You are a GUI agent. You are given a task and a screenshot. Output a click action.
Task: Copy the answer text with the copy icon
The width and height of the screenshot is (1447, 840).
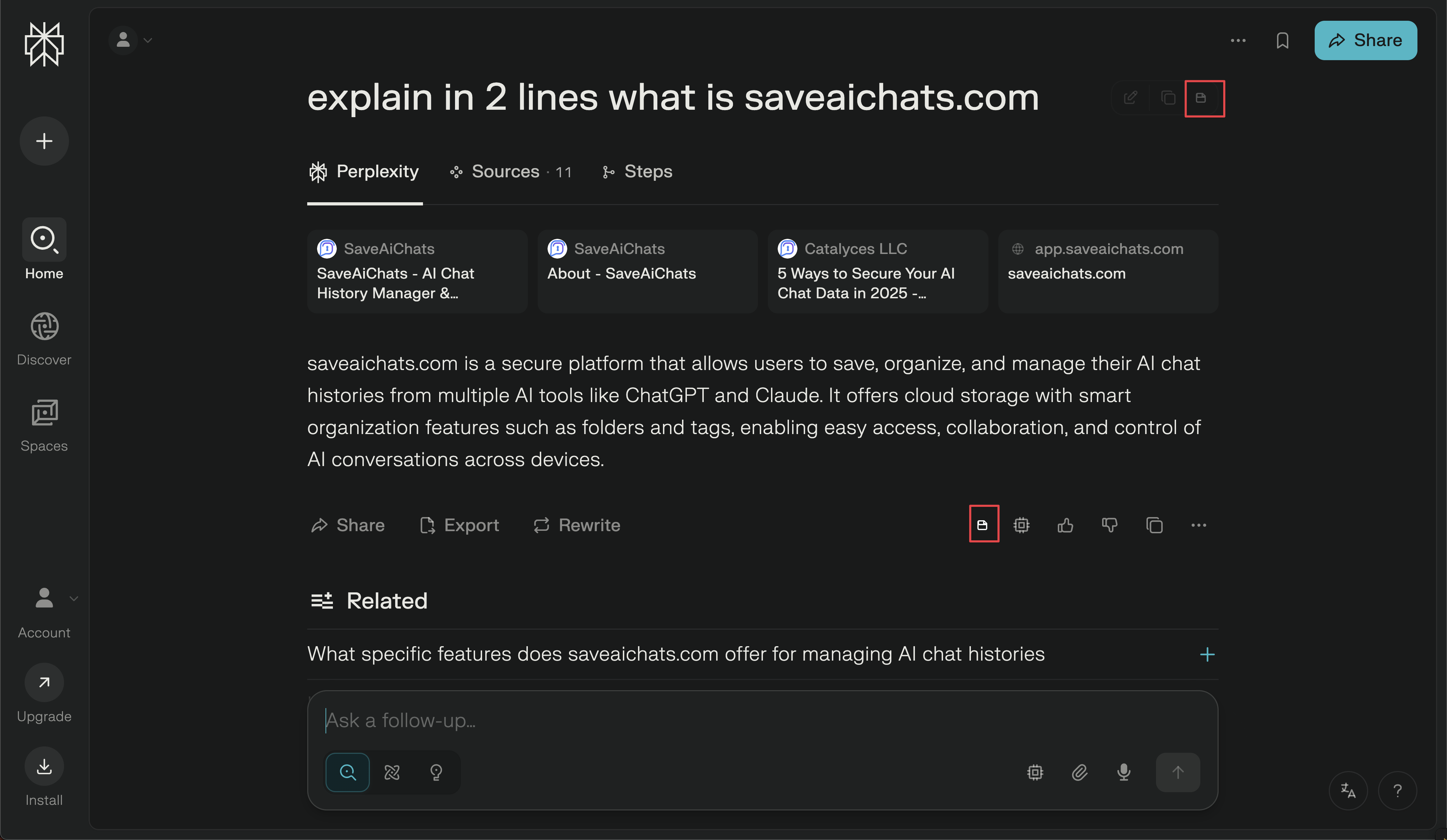click(x=1154, y=526)
